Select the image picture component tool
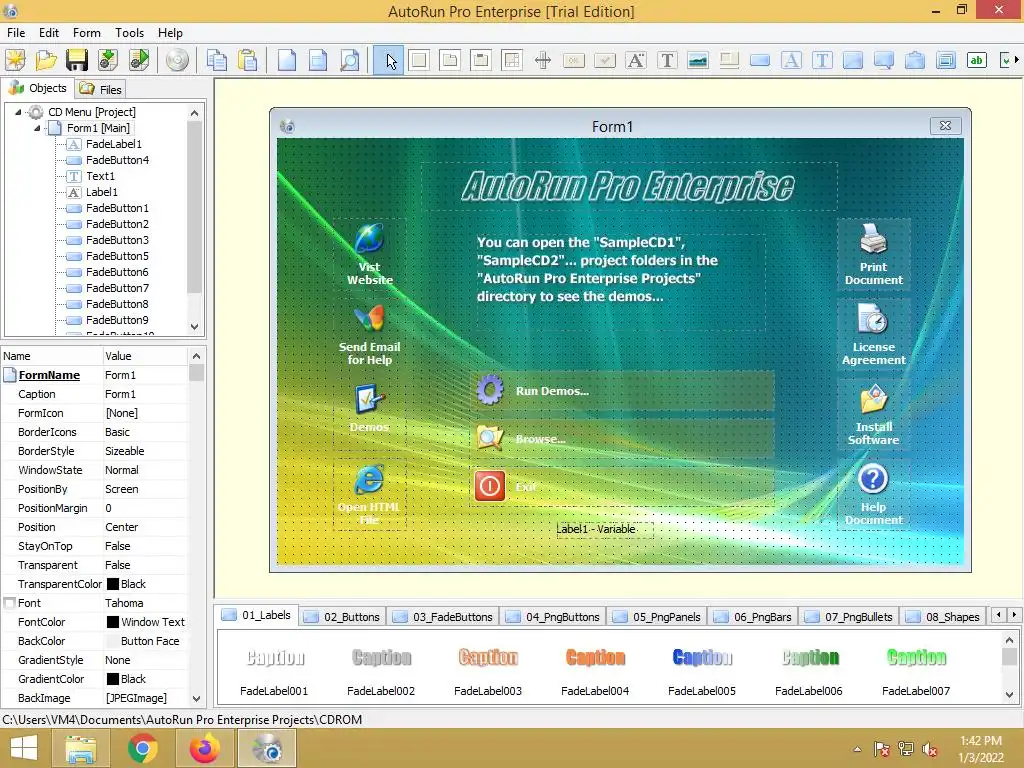Image resolution: width=1024 pixels, height=768 pixels. [698, 60]
